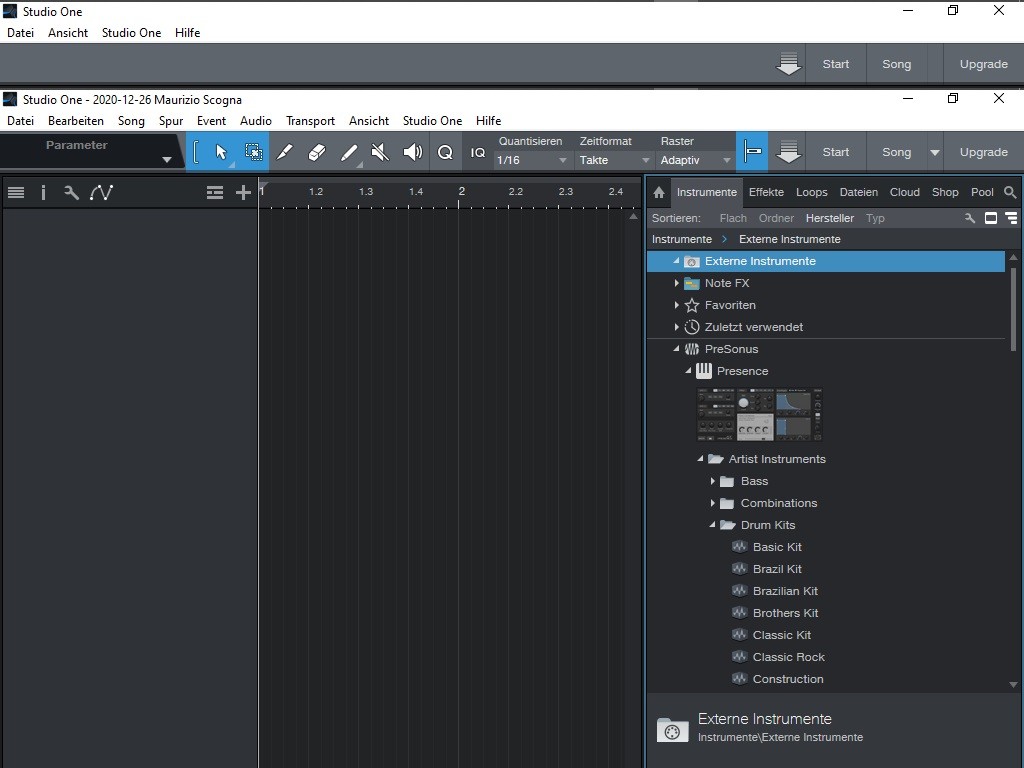The width and height of the screenshot is (1024, 768).
Task: Switch to the Loops browser tab
Action: pos(812,192)
